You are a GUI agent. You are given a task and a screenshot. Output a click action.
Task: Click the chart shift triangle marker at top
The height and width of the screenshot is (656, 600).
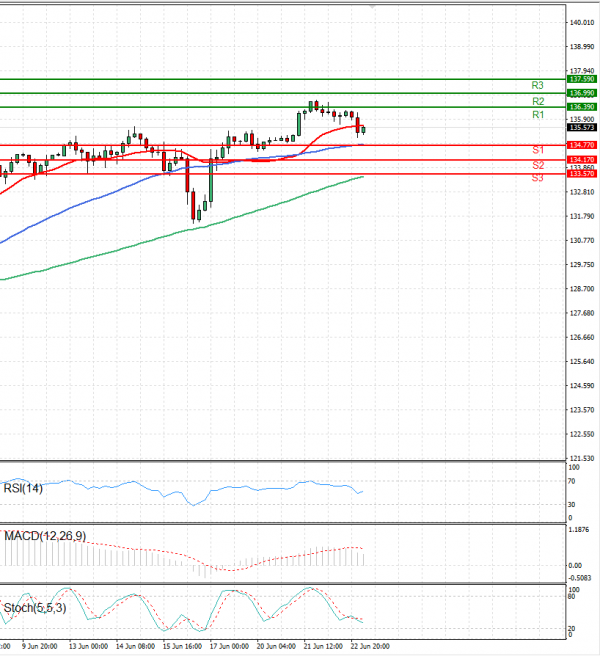(372, 7)
